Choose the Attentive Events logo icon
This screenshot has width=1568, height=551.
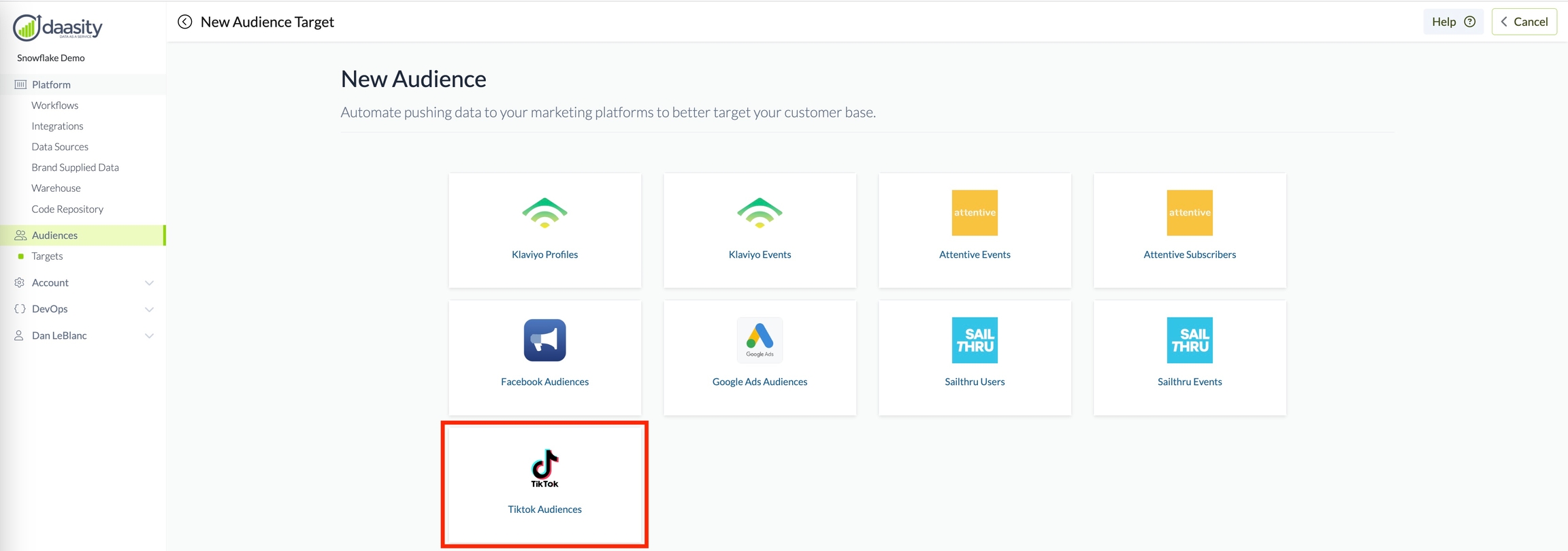coord(975,213)
